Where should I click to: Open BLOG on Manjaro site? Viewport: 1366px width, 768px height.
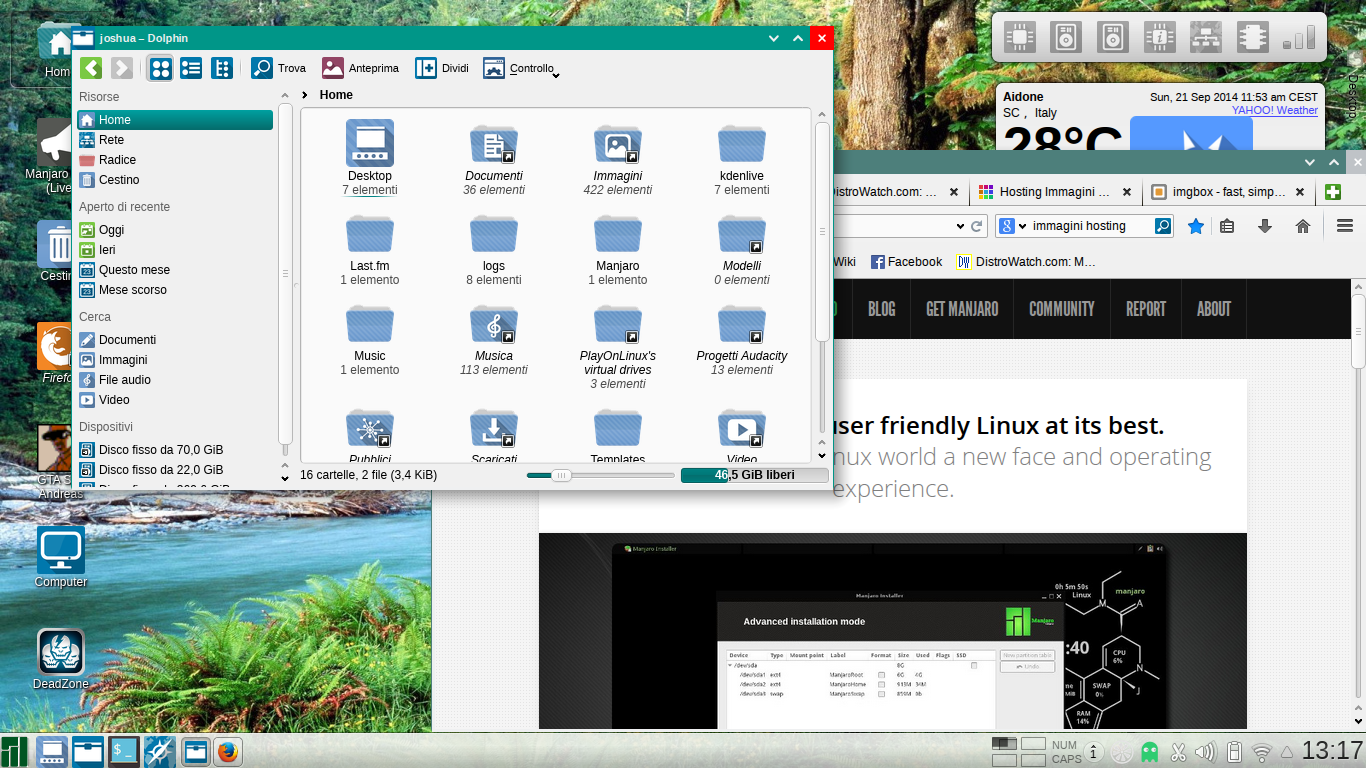click(x=881, y=309)
